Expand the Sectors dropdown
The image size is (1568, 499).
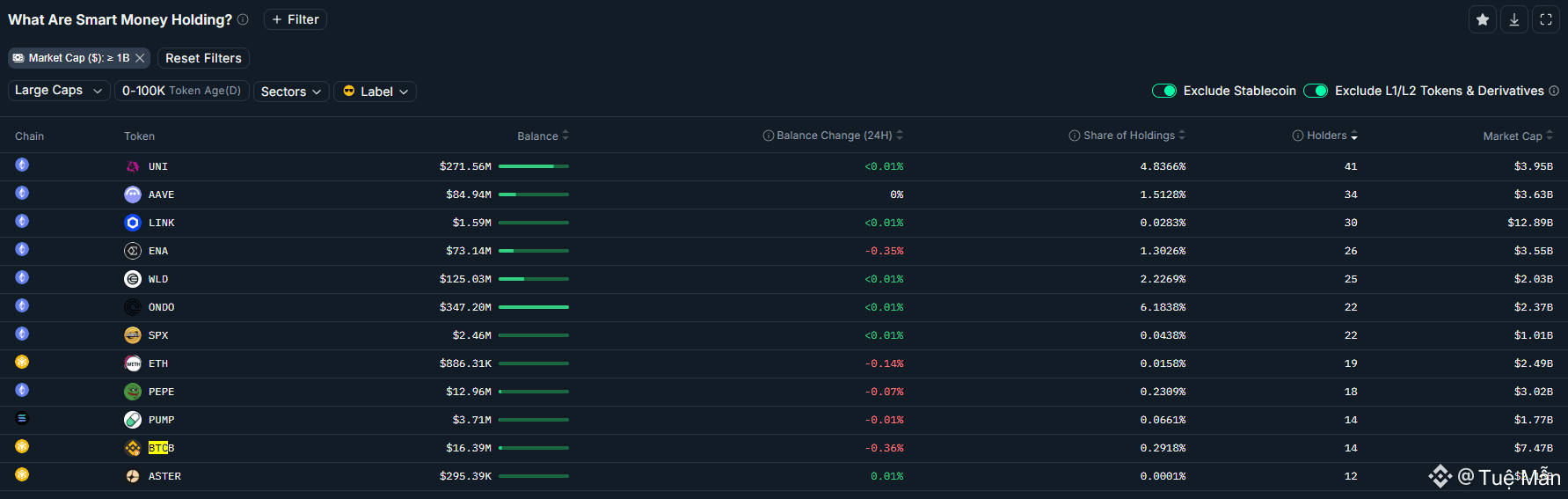(291, 92)
